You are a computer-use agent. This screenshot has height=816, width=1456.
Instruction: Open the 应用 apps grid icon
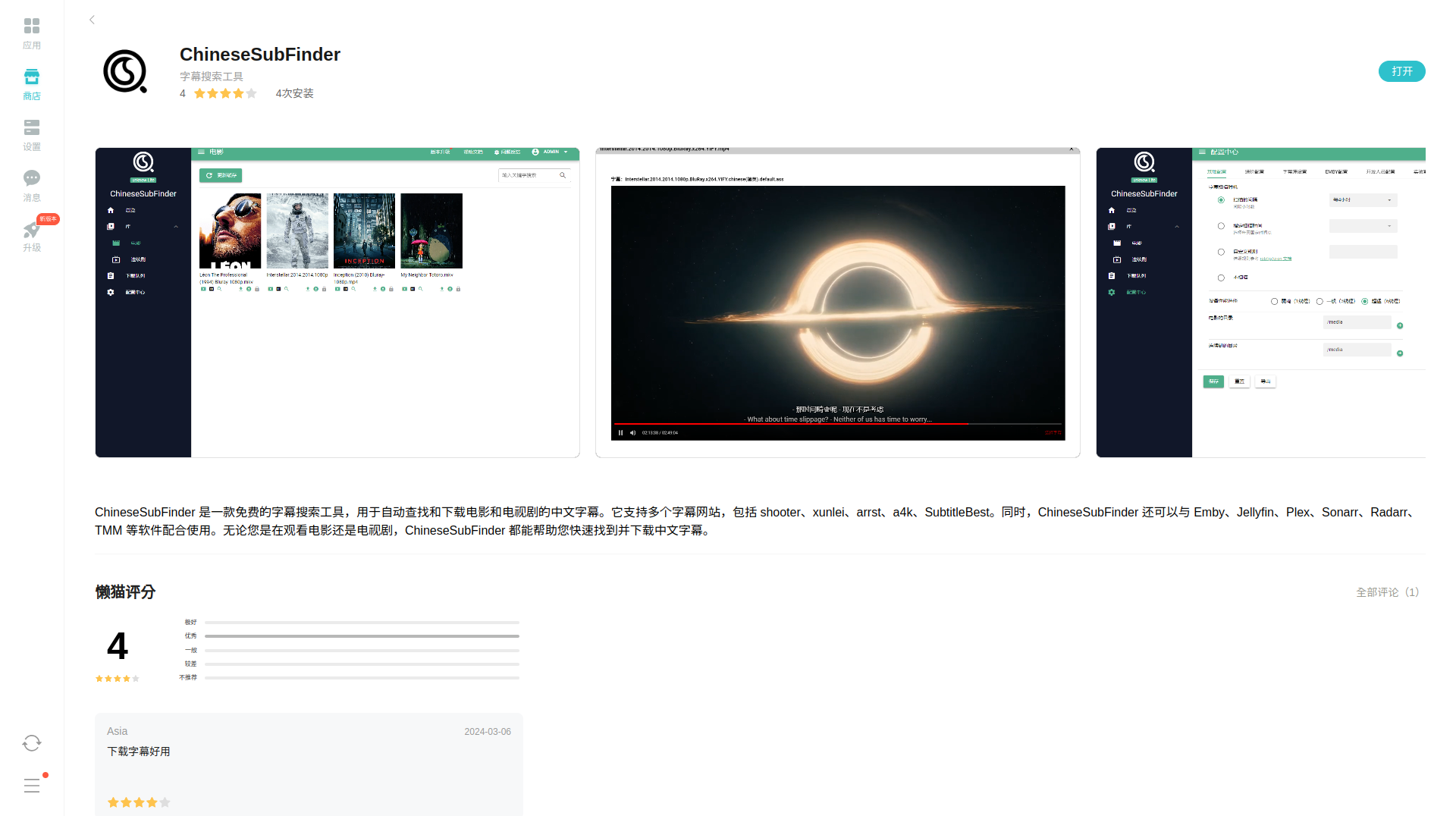[x=32, y=27]
